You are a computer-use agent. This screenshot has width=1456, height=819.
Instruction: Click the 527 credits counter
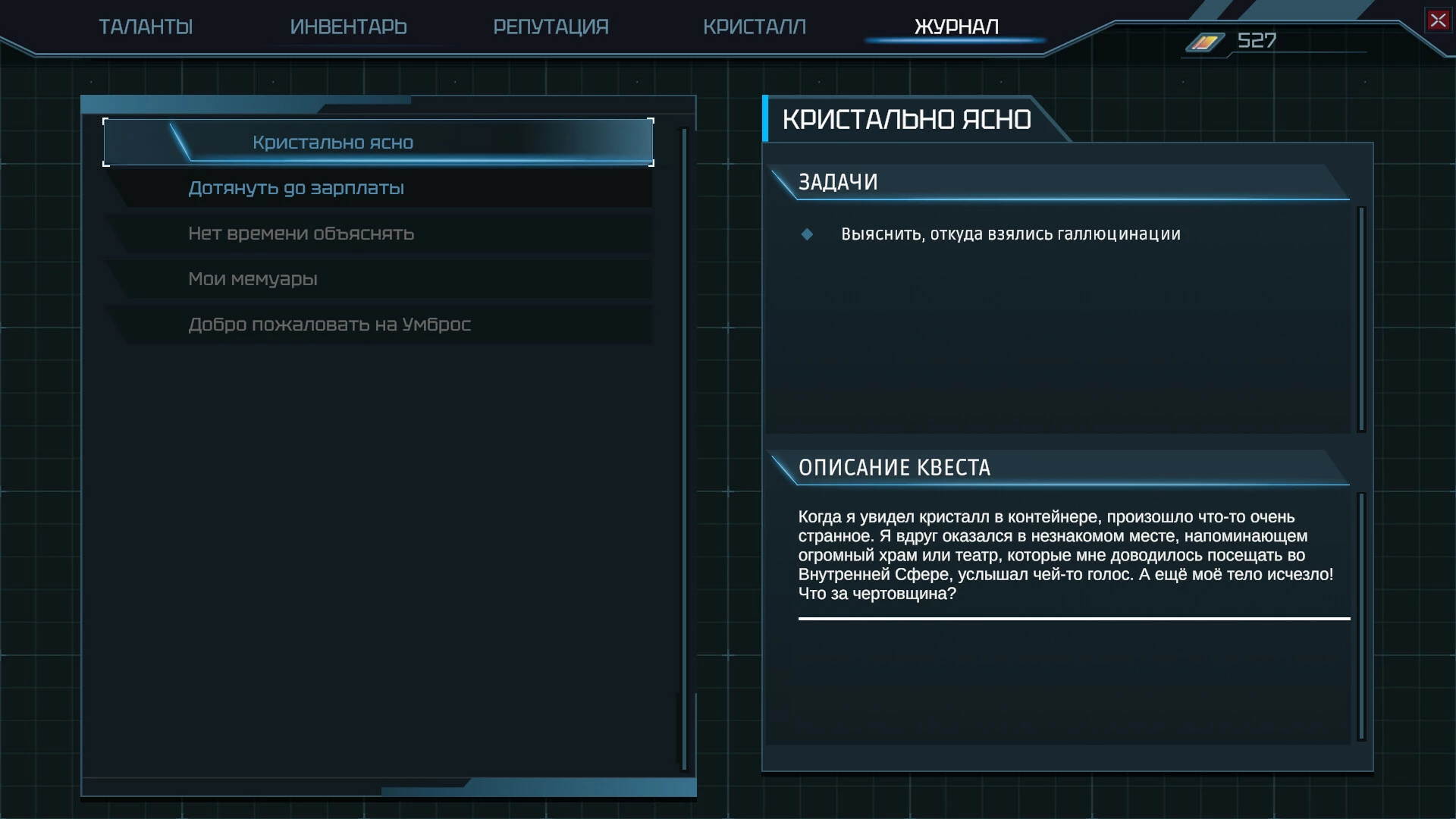[x=1257, y=41]
